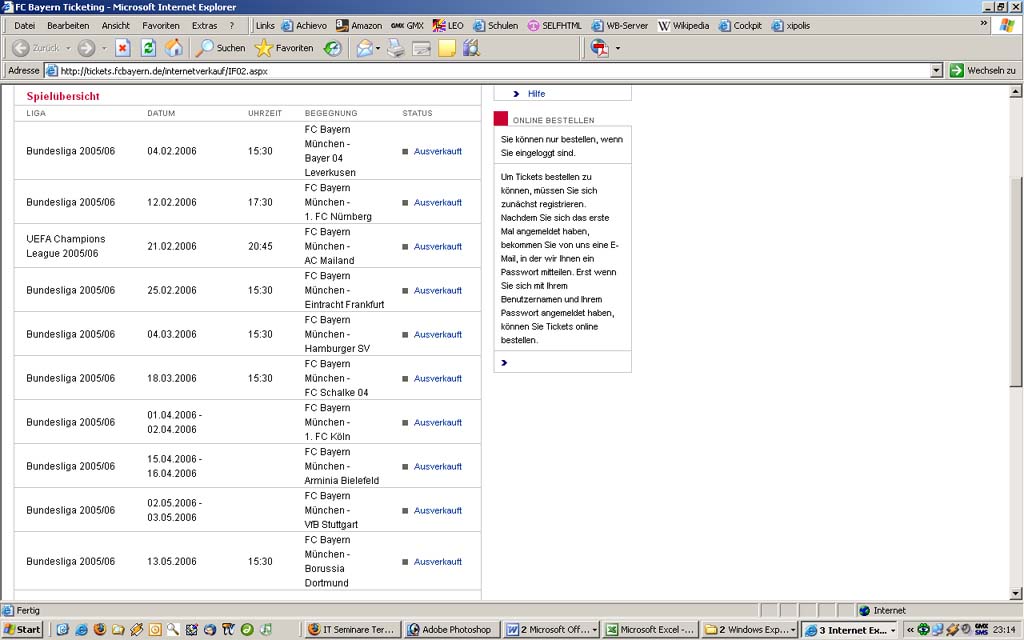
Task: Expand the Adobe PDF icon dropdown arrow
Action: [618, 48]
